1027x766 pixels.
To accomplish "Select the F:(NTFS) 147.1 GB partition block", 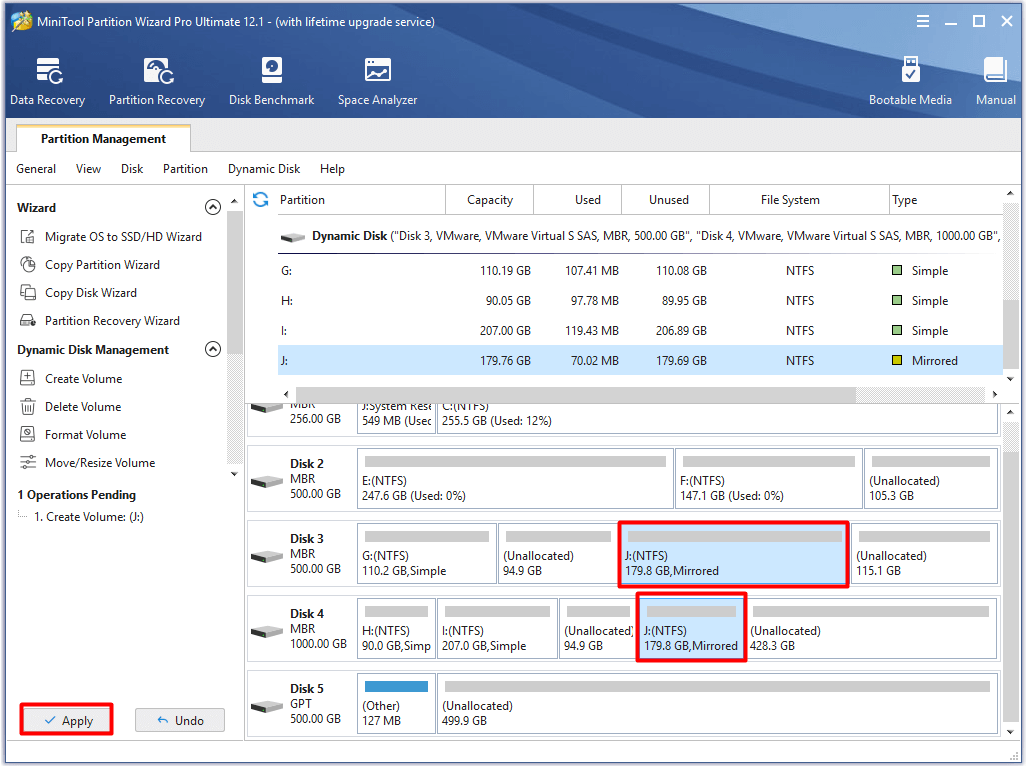I will [x=768, y=479].
